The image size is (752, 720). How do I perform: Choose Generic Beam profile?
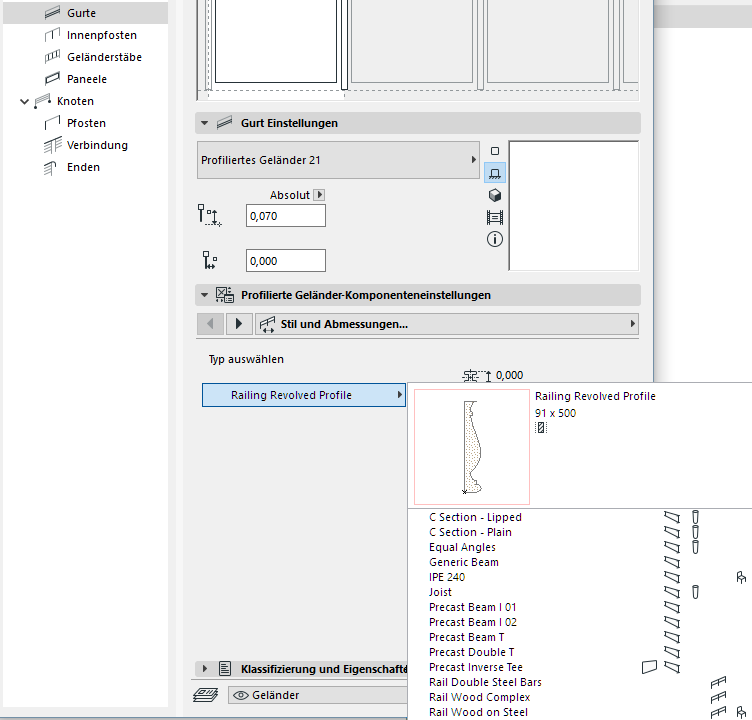(x=464, y=562)
